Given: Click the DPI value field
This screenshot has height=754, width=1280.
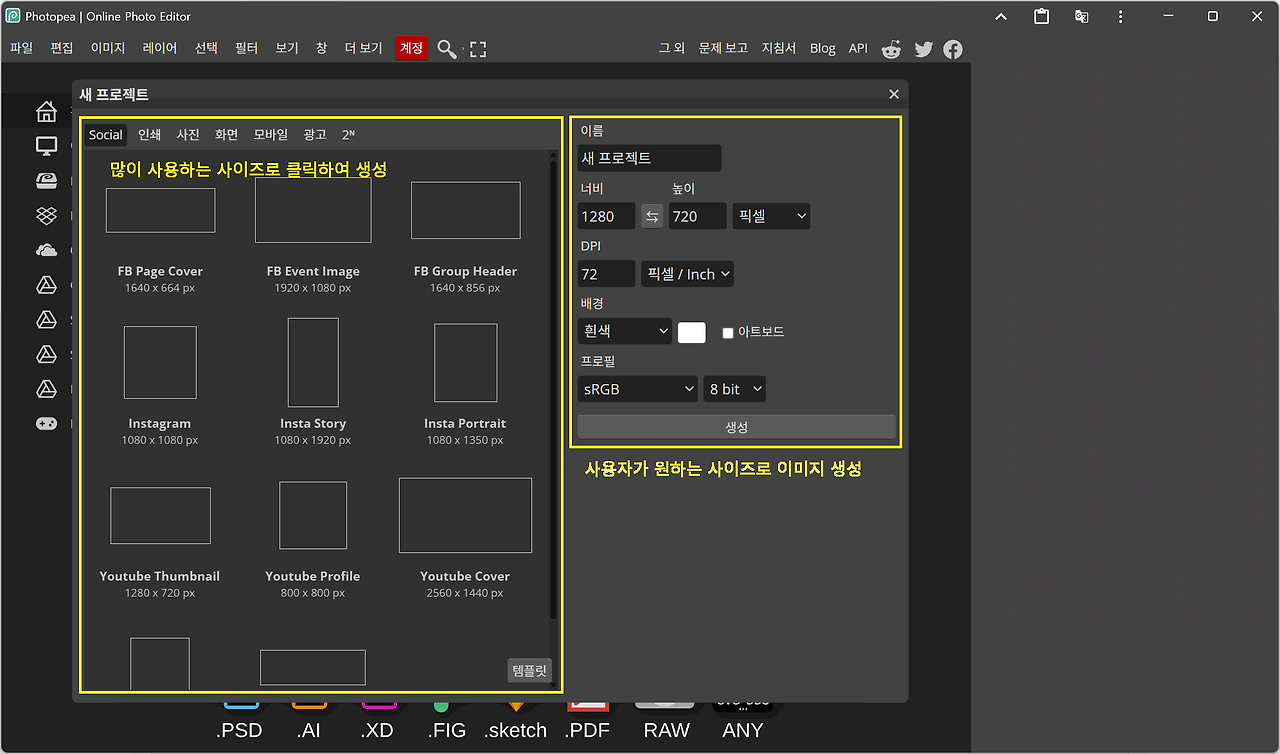Looking at the screenshot, I should tap(607, 274).
